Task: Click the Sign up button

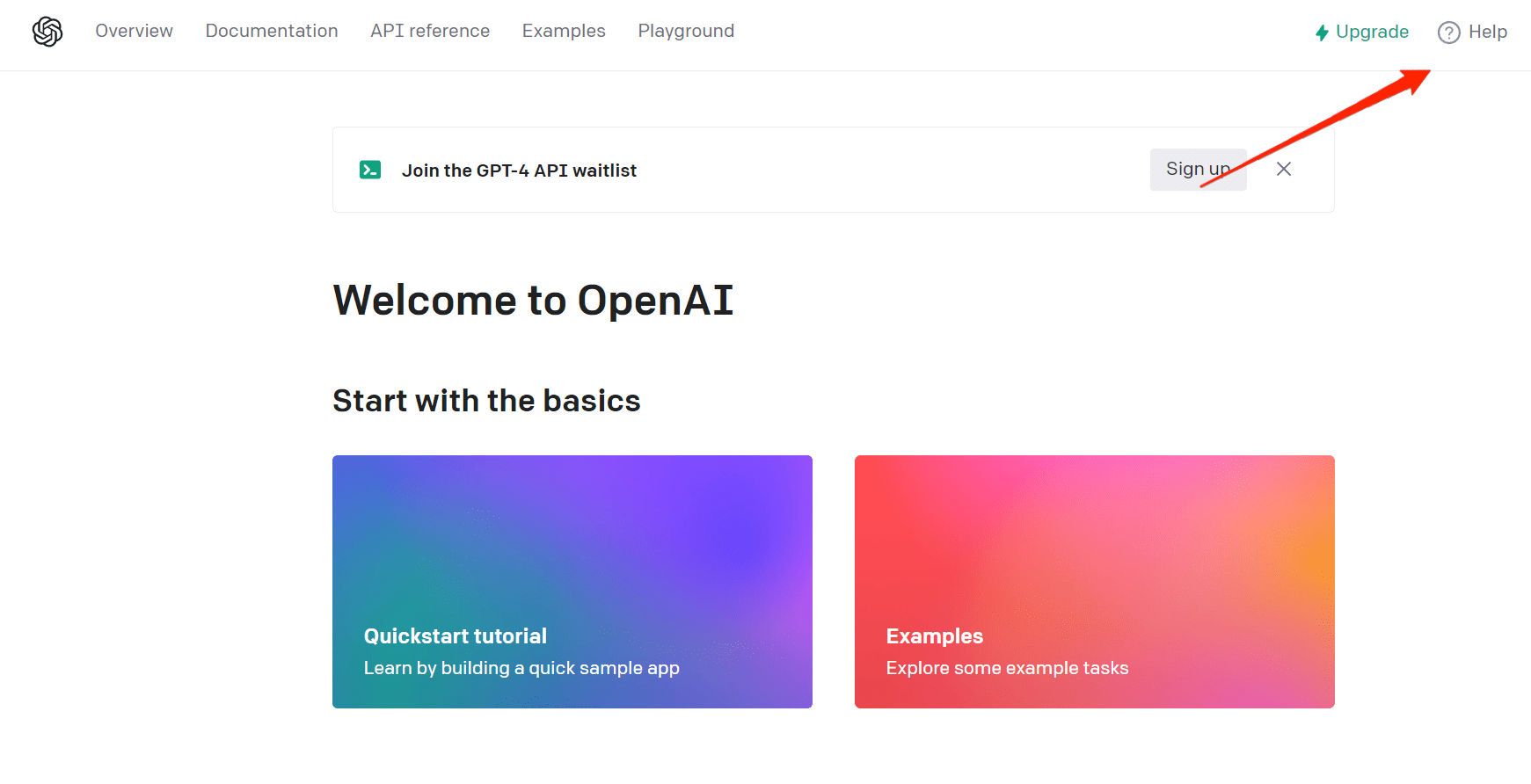Action: pos(1198,169)
